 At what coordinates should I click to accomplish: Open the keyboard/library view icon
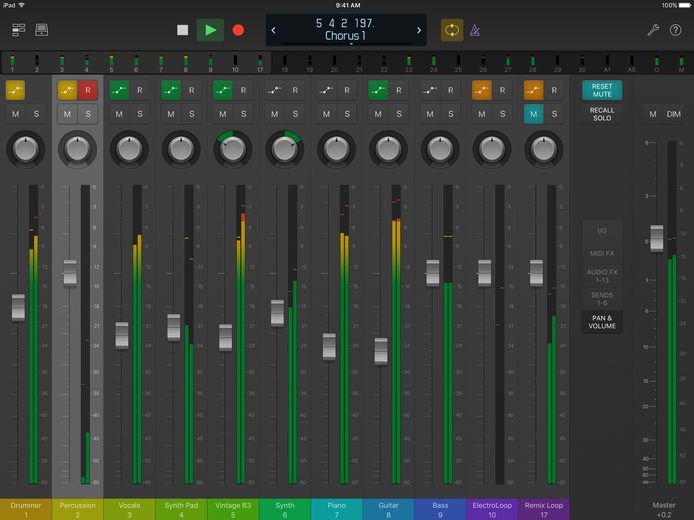pyautogui.click(x=42, y=30)
